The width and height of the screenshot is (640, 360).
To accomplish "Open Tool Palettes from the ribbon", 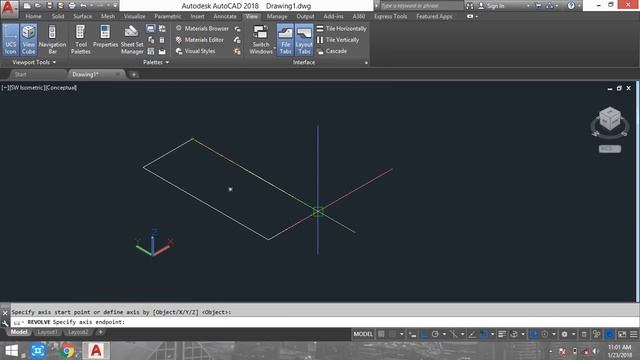I will click(x=80, y=39).
